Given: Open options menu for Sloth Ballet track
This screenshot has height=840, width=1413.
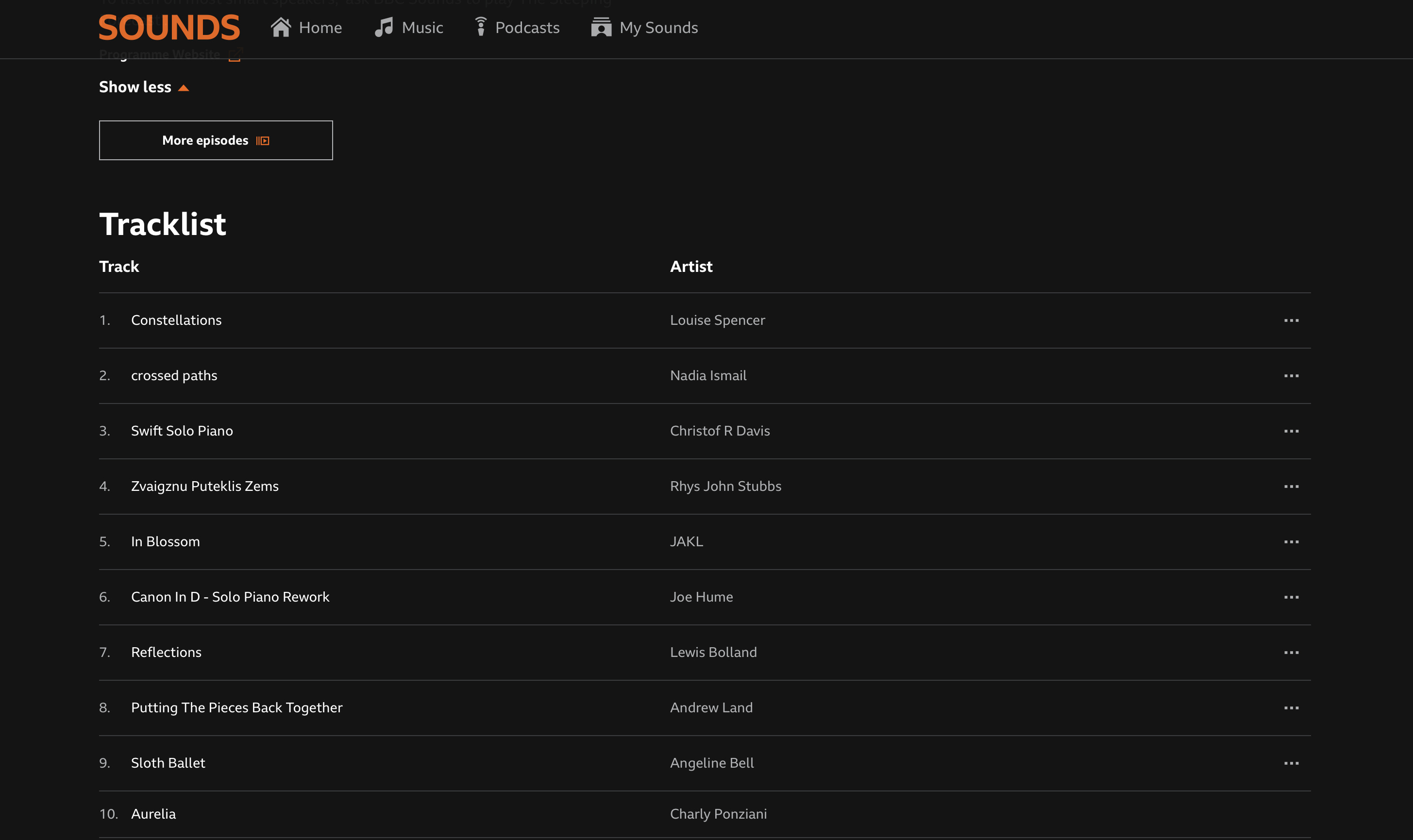Looking at the screenshot, I should (x=1291, y=764).
